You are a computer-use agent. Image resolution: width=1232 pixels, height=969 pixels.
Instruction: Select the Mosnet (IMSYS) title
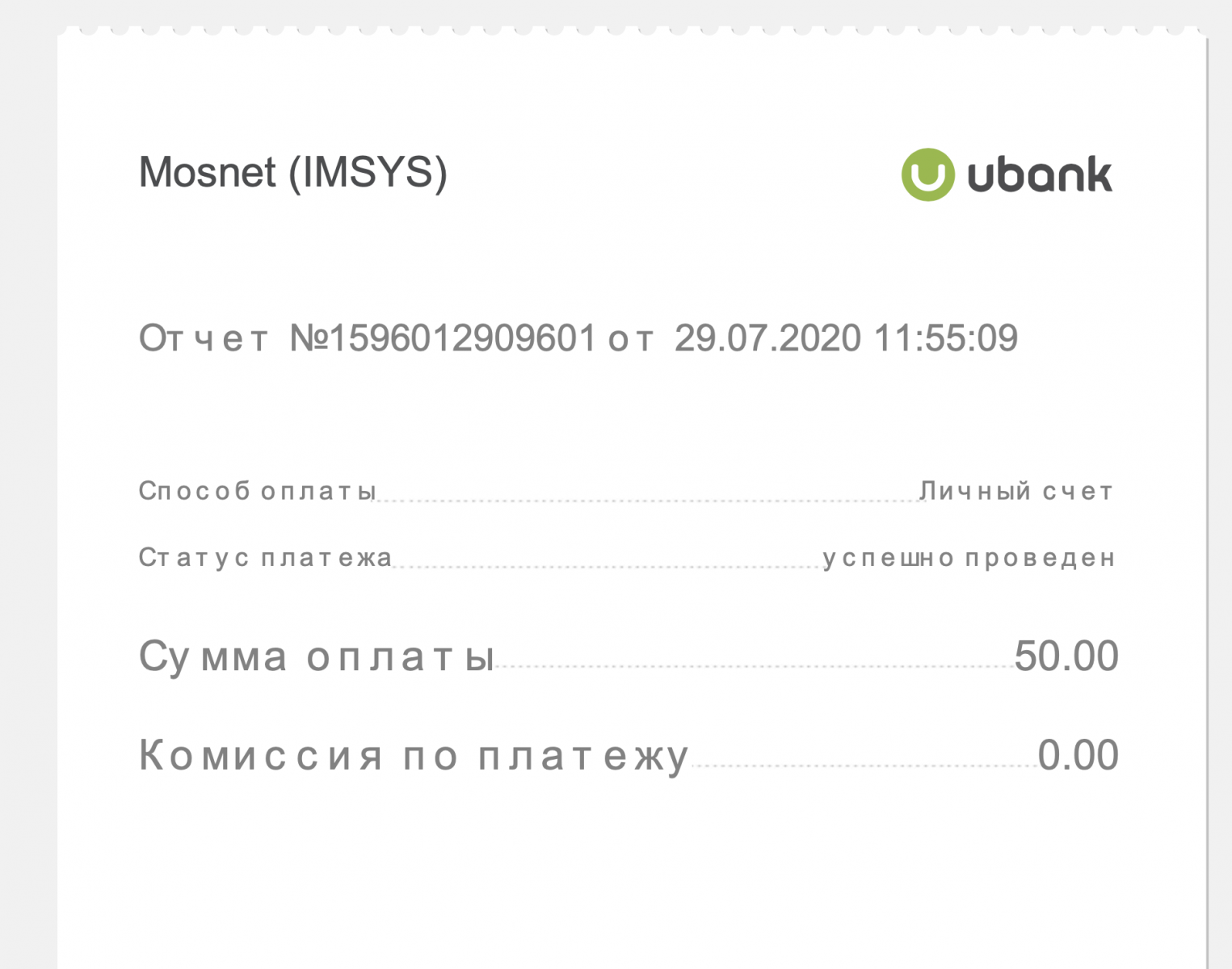click(x=293, y=173)
